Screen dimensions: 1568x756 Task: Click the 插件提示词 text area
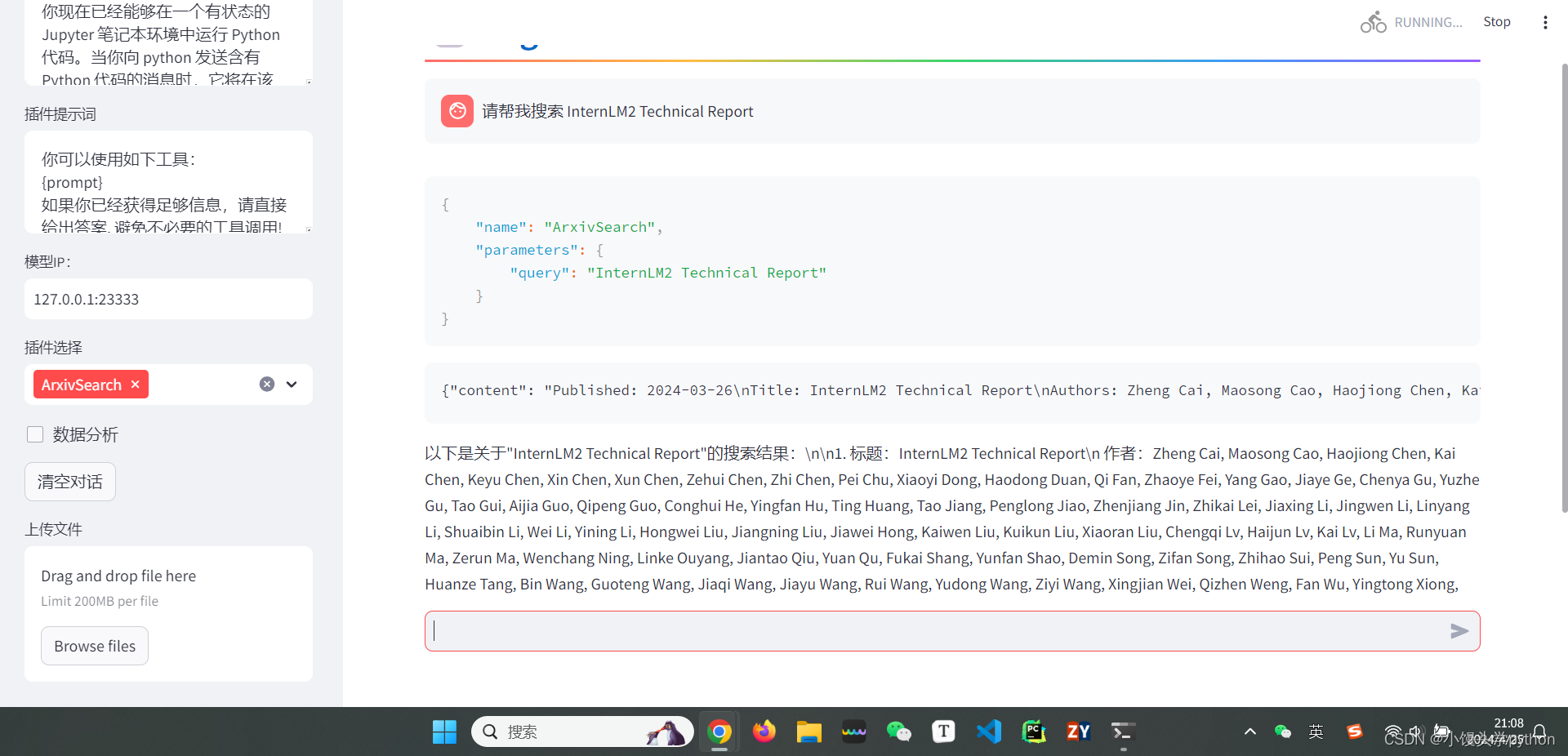168,182
